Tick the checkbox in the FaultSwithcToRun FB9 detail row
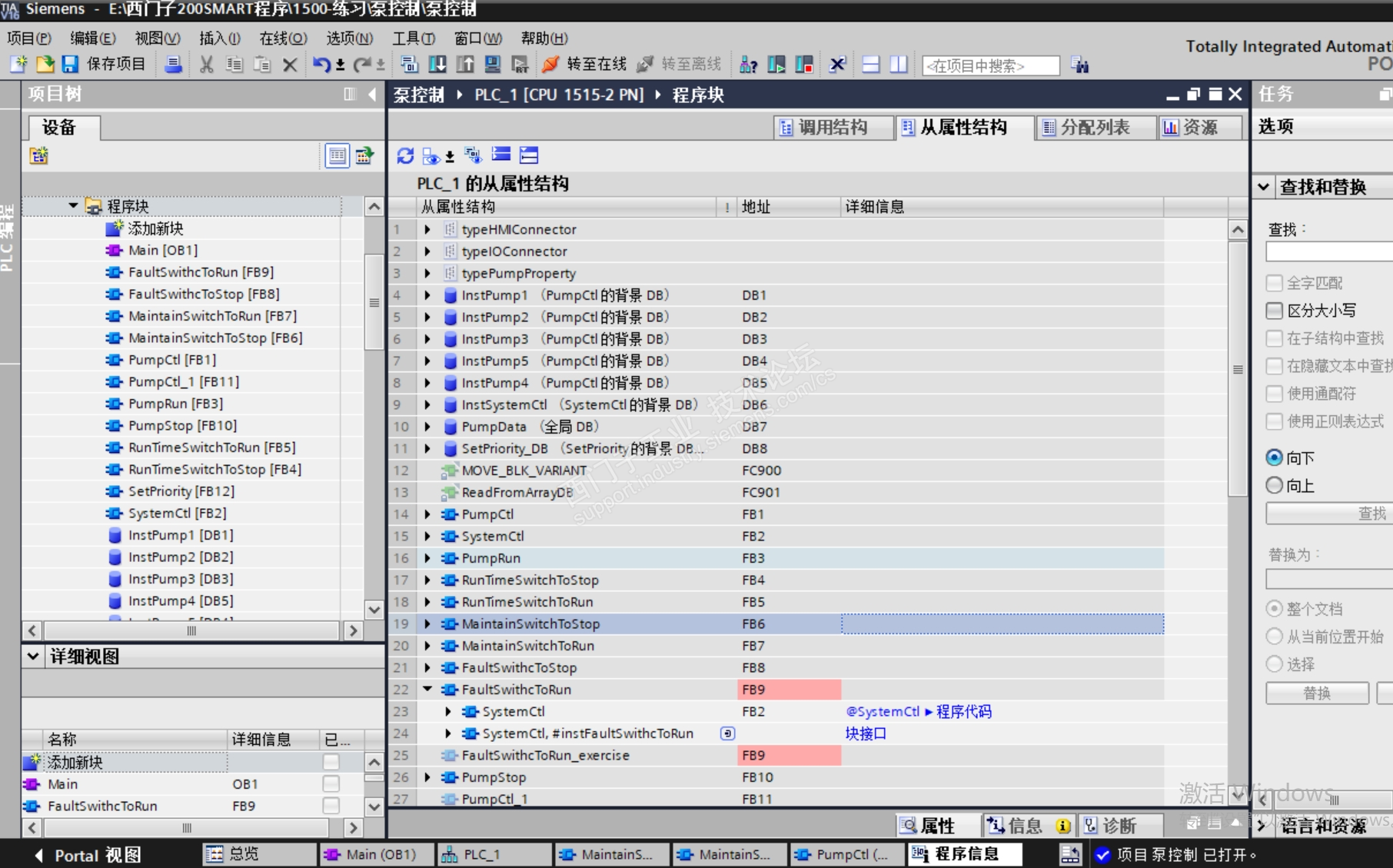The height and width of the screenshot is (868, 1393). pyautogui.click(x=331, y=806)
